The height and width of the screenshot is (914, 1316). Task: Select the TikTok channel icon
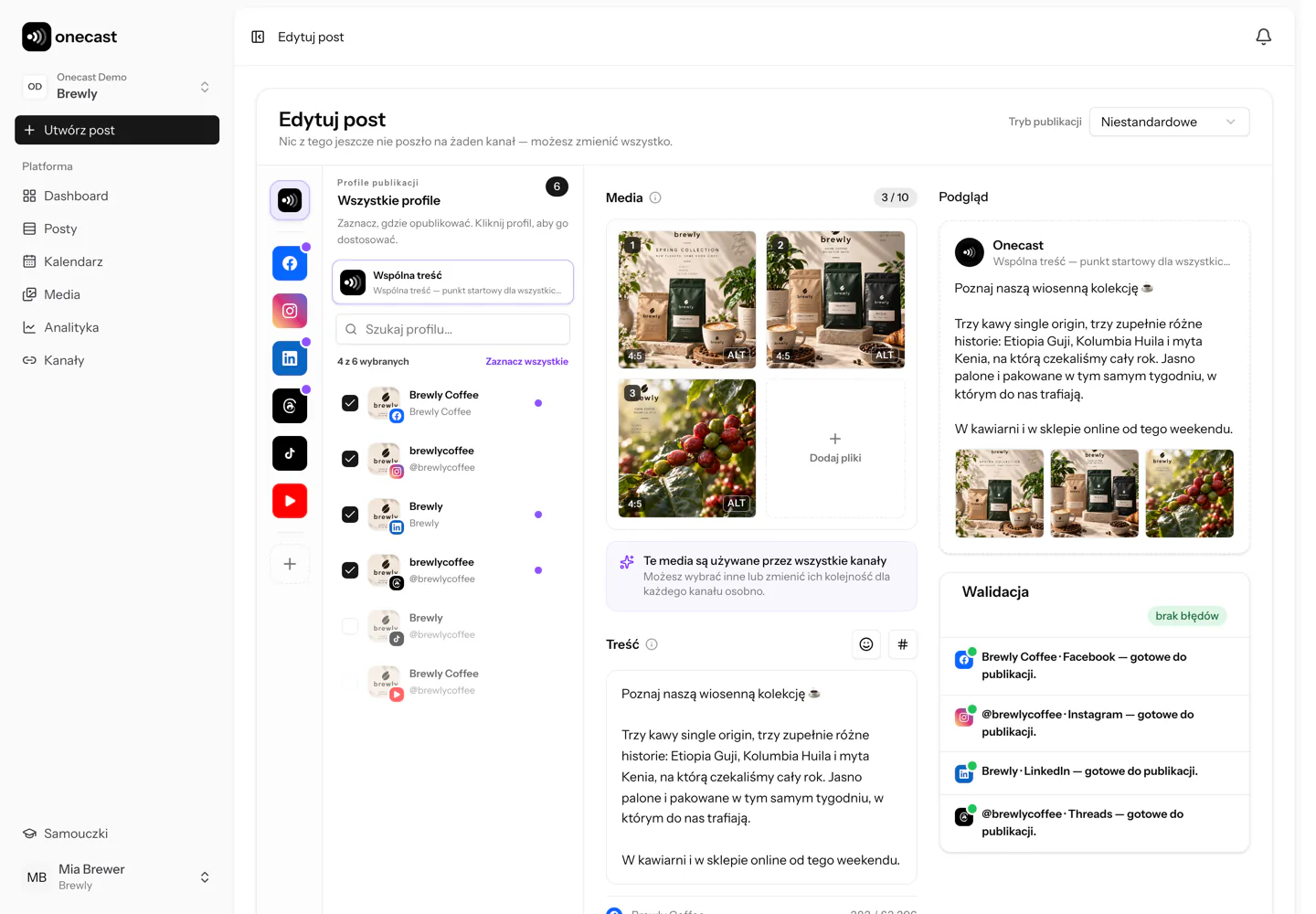pyautogui.click(x=290, y=453)
